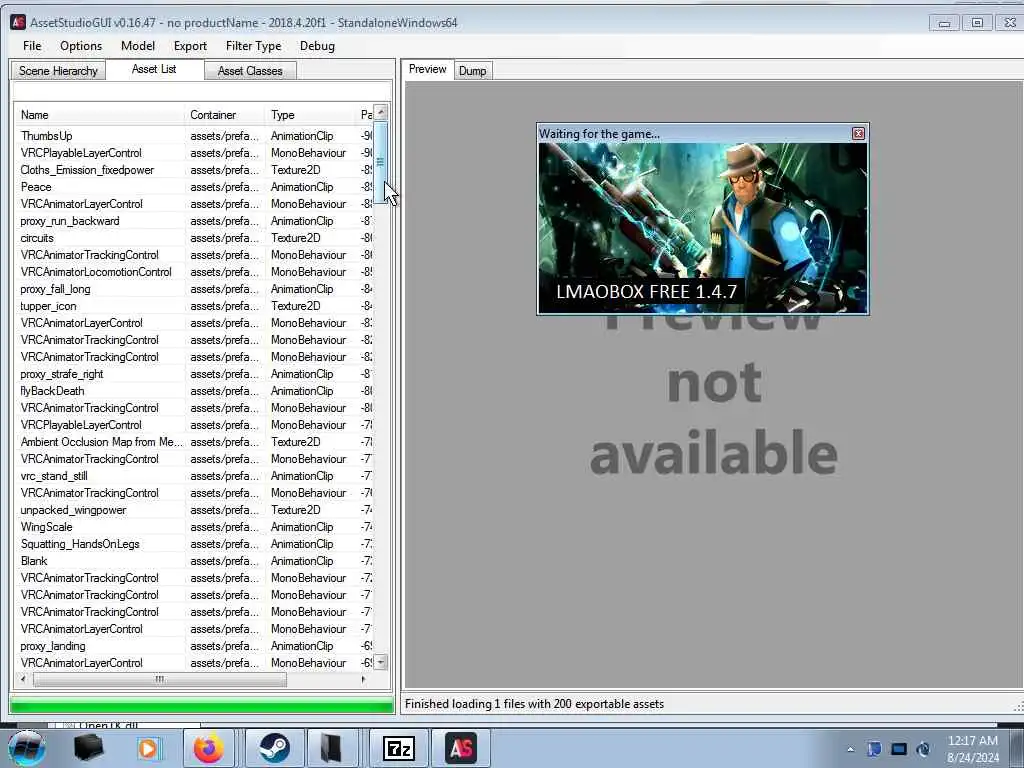
Task: Click the horizontal scroll right arrow
Action: click(x=364, y=679)
